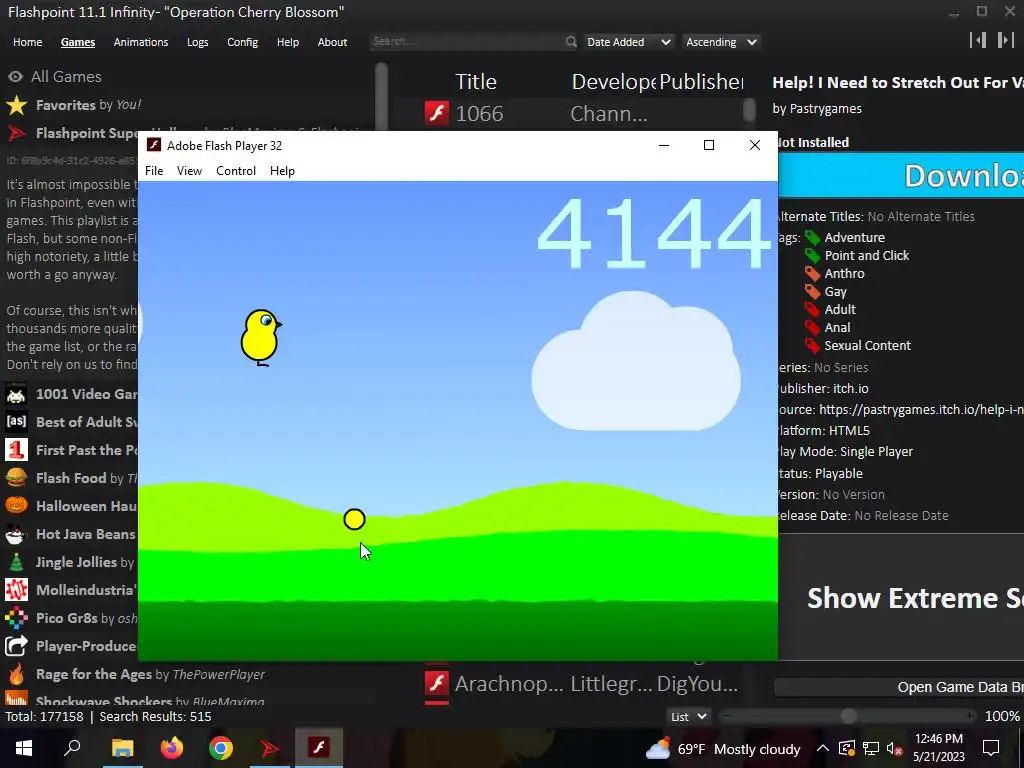Click the All Games eye icon
Image resolution: width=1024 pixels, height=768 pixels.
16,76
